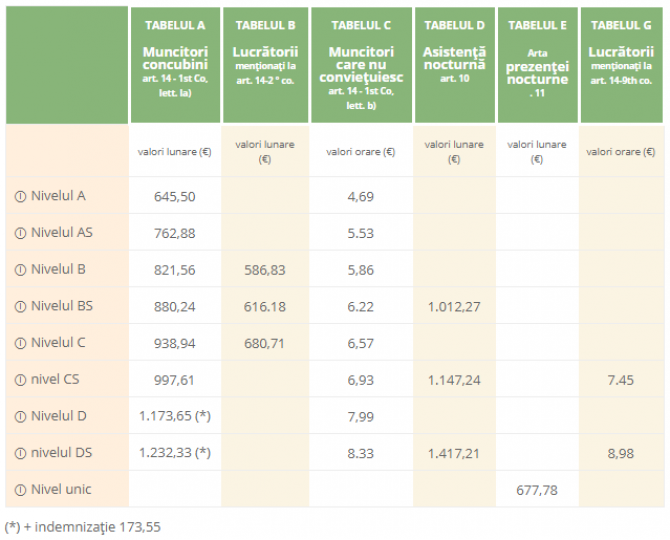
Task: Click the Nivelul BS row label
Action: coord(62,306)
